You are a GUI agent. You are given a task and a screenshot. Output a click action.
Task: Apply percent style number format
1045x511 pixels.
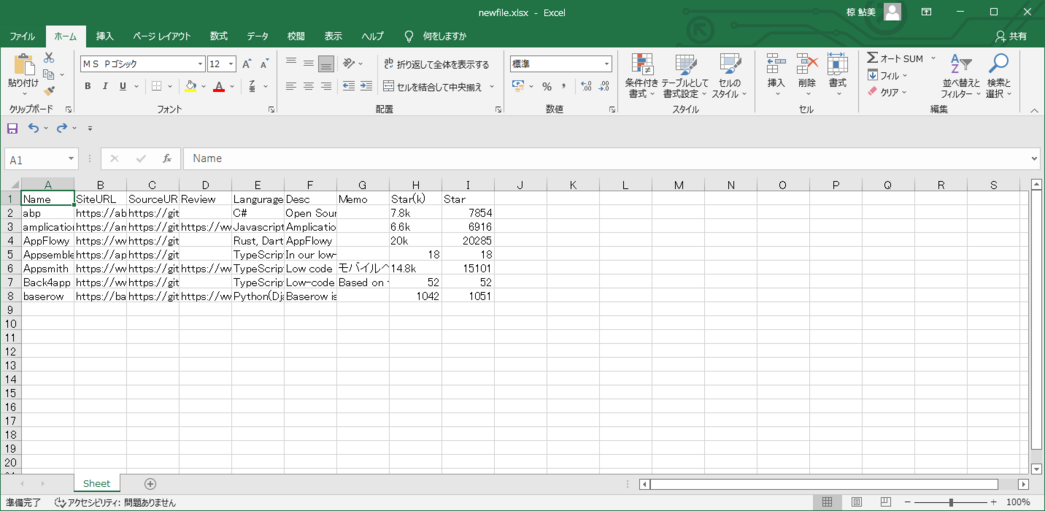(546, 86)
